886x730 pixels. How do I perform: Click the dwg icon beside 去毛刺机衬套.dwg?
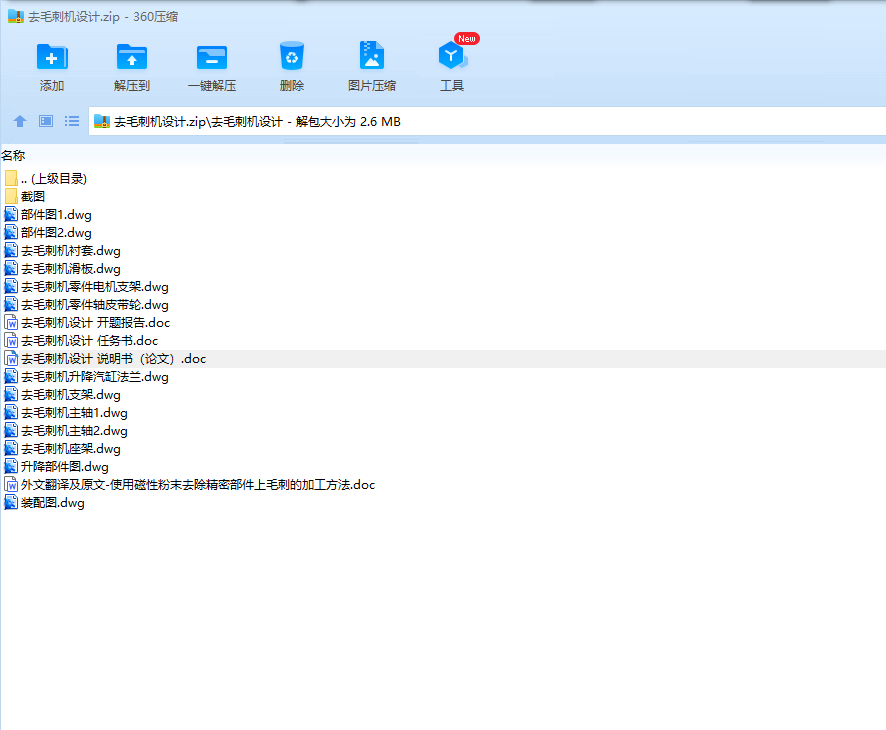[x=11, y=250]
